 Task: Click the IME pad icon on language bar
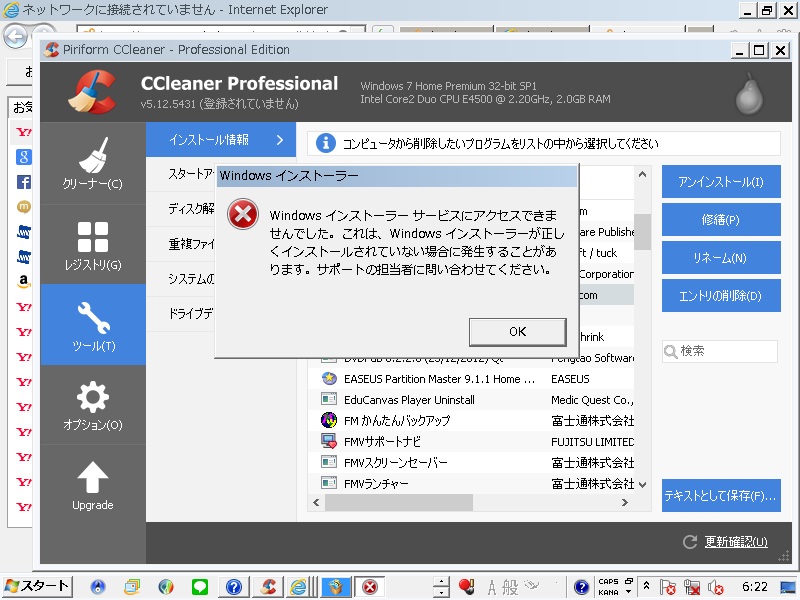pos(532,585)
